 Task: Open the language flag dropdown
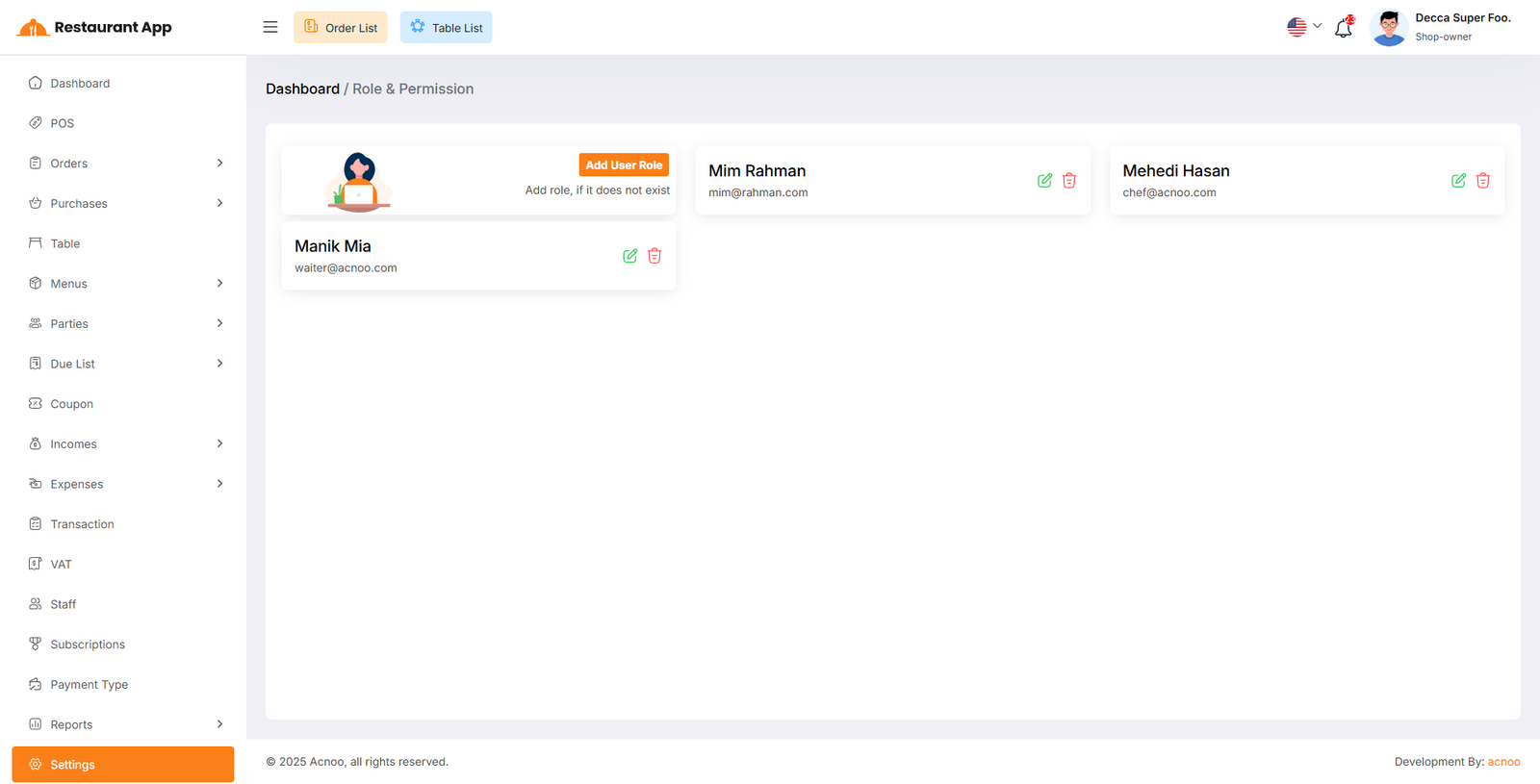point(1304,27)
